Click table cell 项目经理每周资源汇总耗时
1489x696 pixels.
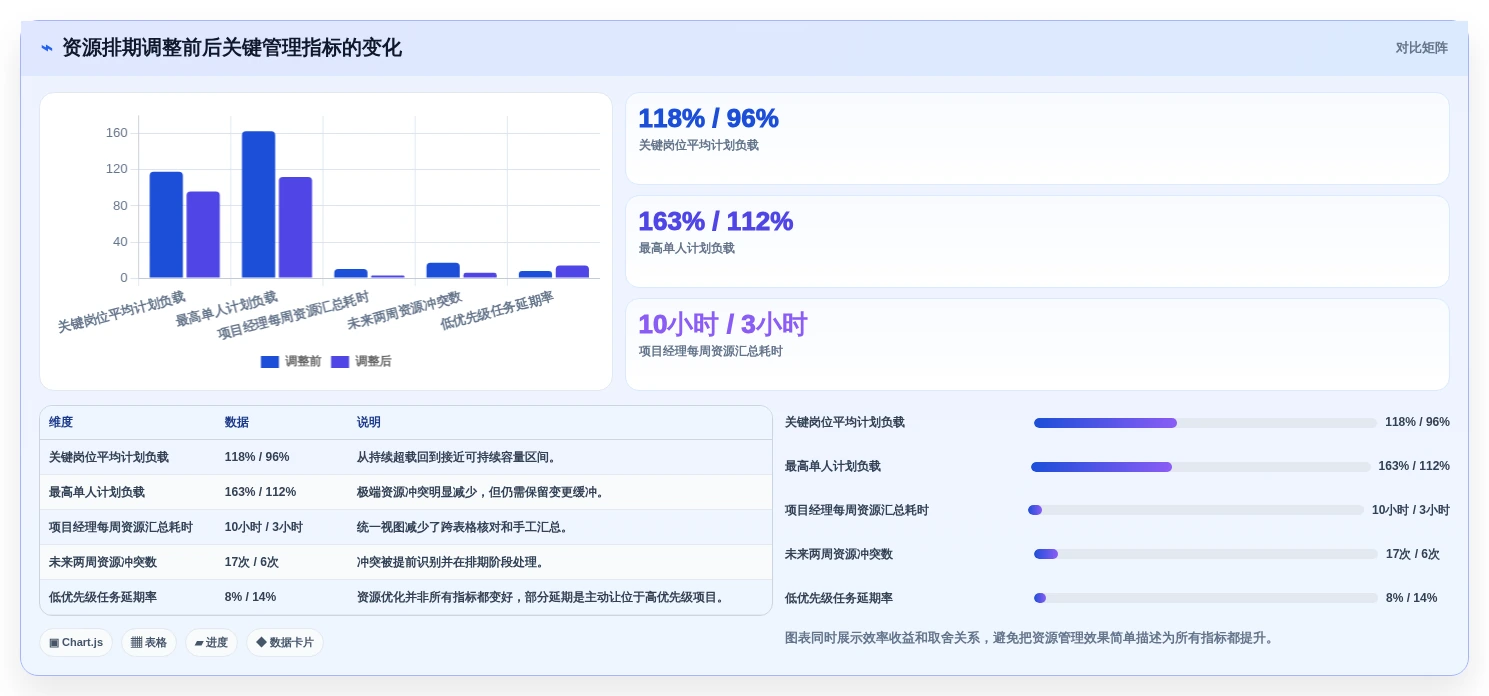121,527
